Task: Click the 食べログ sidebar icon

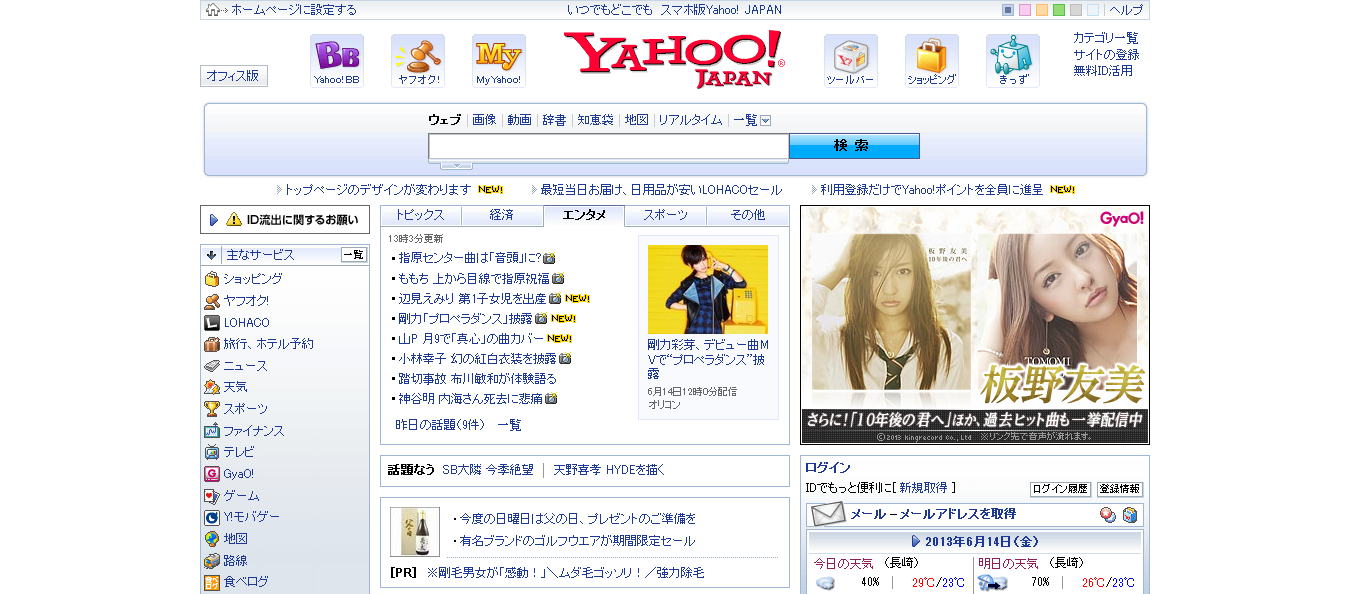Action: click(212, 582)
